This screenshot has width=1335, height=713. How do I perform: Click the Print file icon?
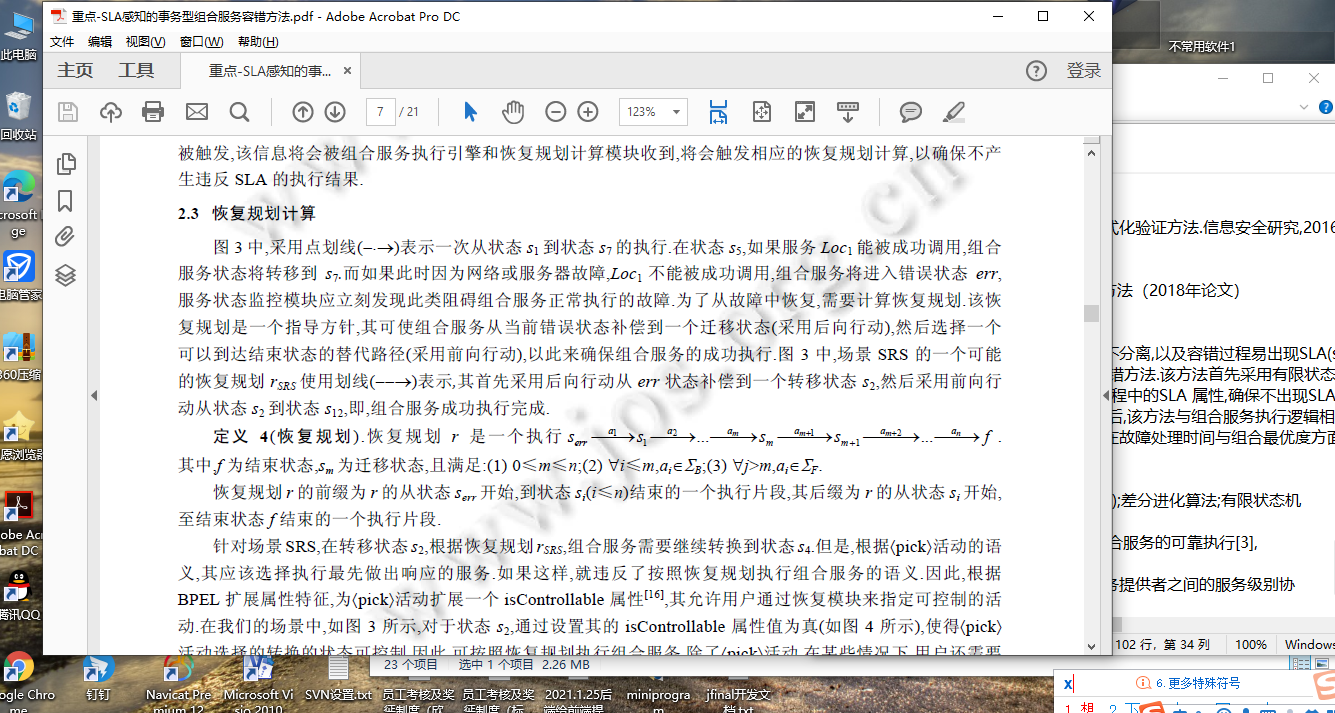click(153, 112)
